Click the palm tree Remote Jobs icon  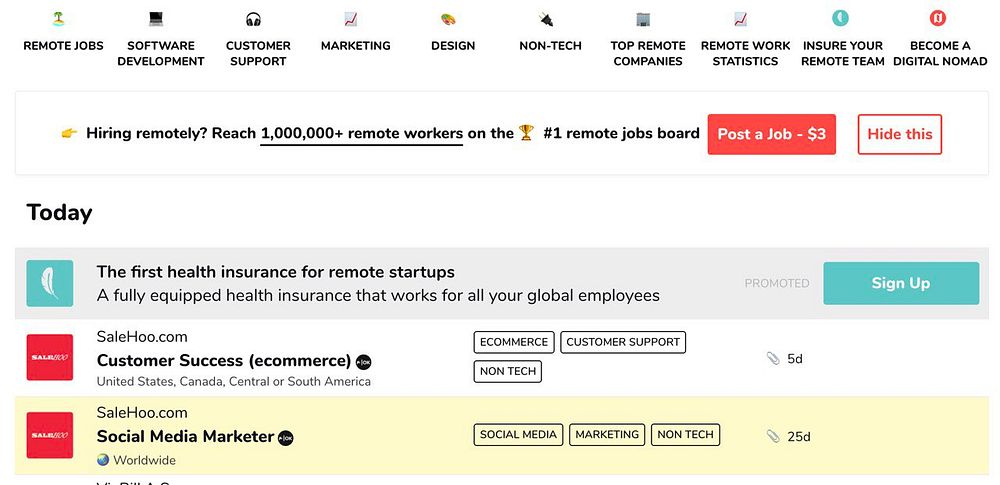click(x=58, y=19)
